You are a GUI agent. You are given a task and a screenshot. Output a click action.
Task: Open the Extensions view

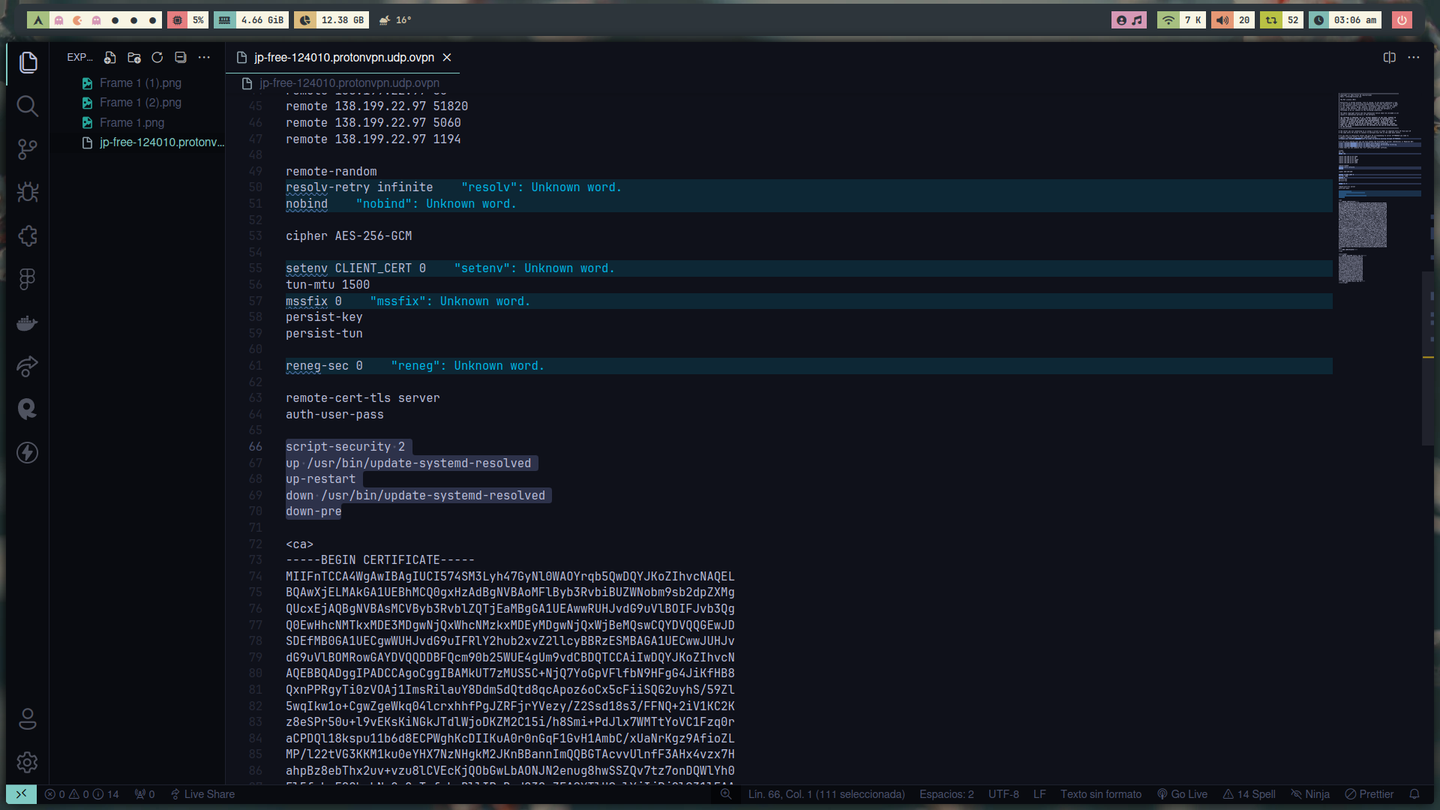click(28, 236)
